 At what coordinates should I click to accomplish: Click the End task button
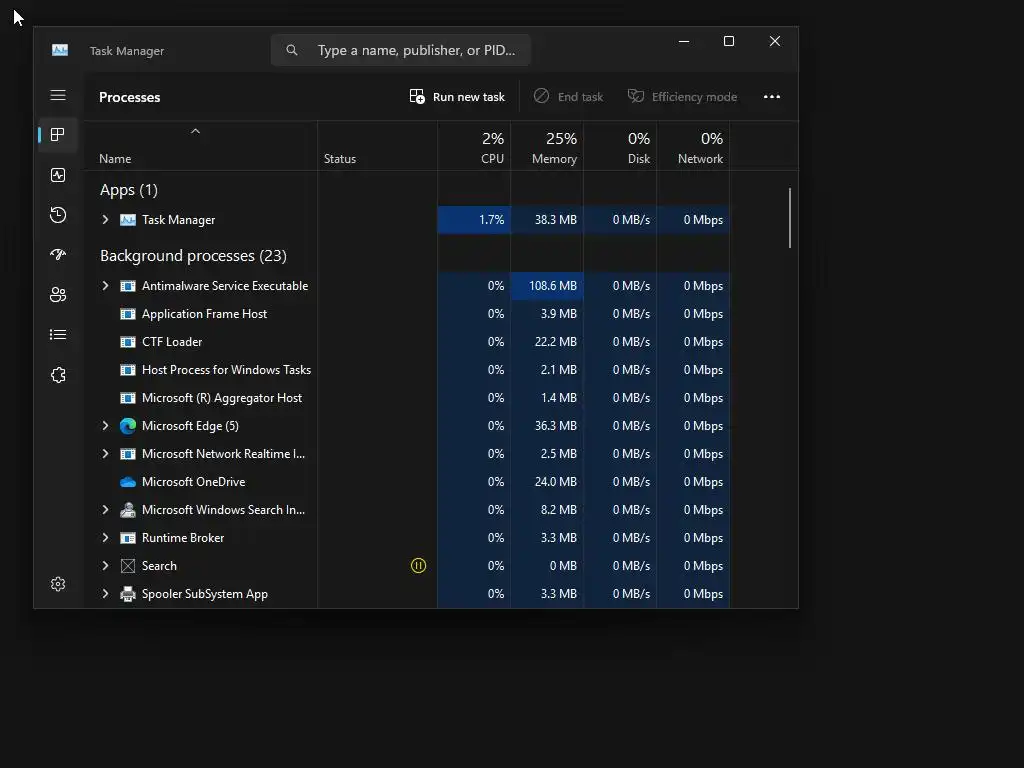pos(568,97)
